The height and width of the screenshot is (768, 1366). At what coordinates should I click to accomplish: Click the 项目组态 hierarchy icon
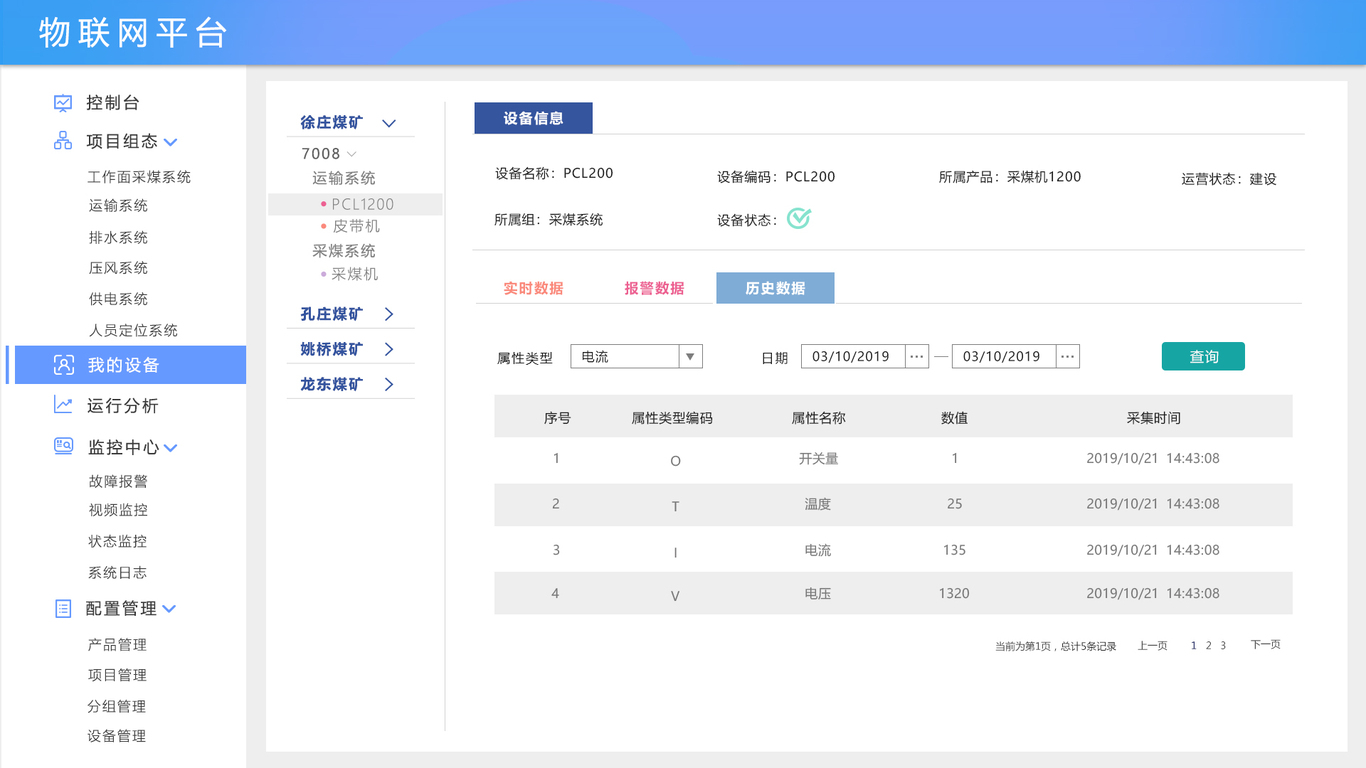coord(63,141)
